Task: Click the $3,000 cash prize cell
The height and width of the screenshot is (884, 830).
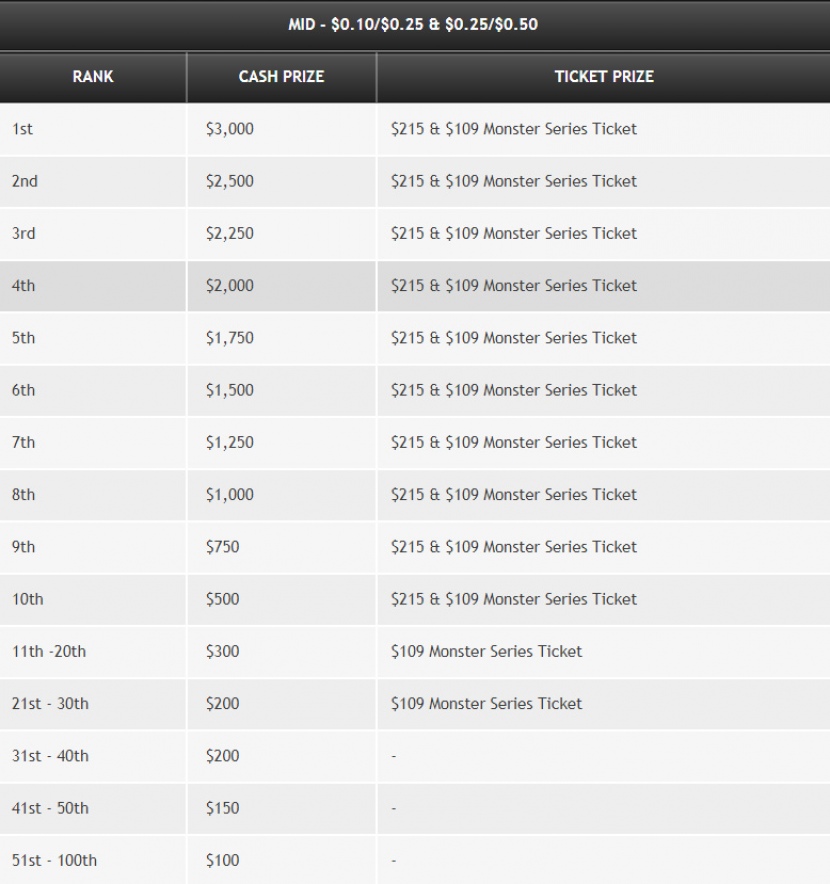Action: coord(281,129)
